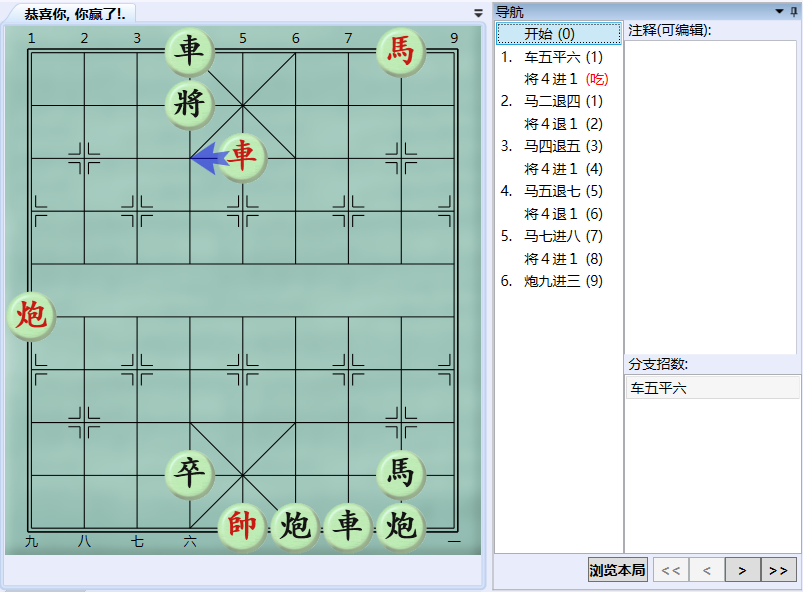Click the 浏览本局 button
The height and width of the screenshot is (592, 803).
(x=617, y=569)
